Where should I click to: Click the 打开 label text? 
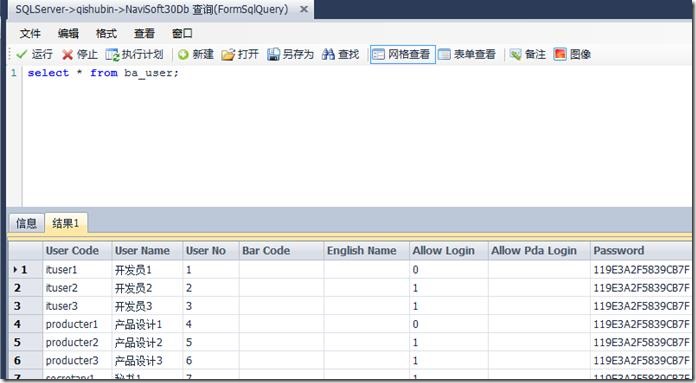pos(248,55)
